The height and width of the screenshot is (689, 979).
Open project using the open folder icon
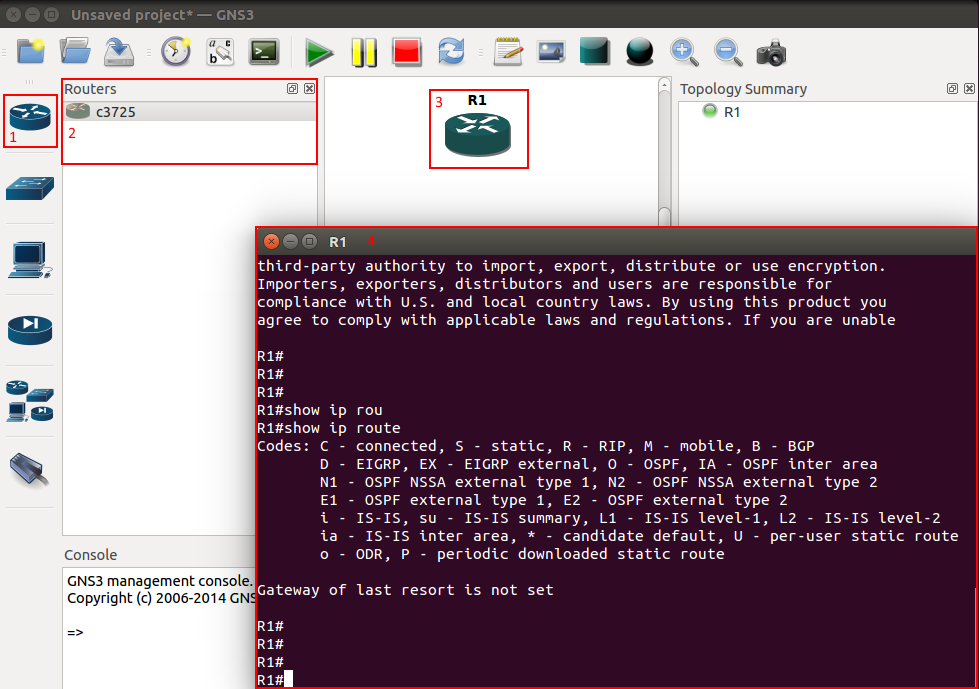tap(75, 51)
